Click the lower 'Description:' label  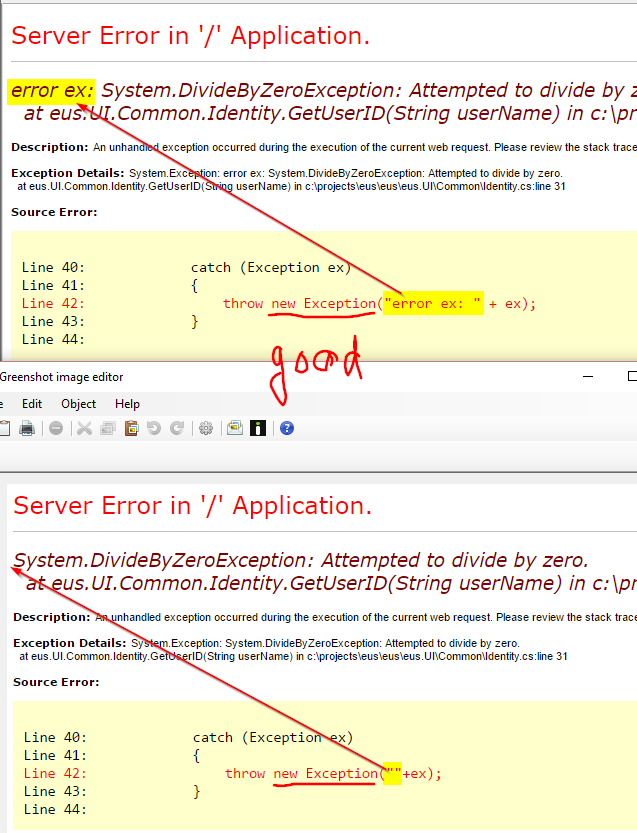(x=52, y=617)
